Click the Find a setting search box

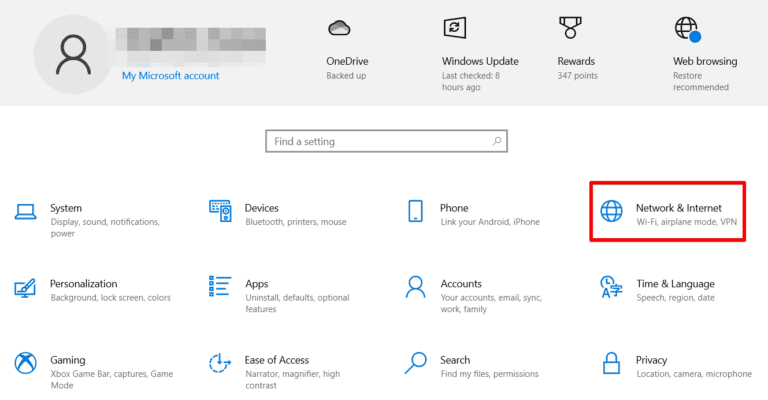point(386,141)
